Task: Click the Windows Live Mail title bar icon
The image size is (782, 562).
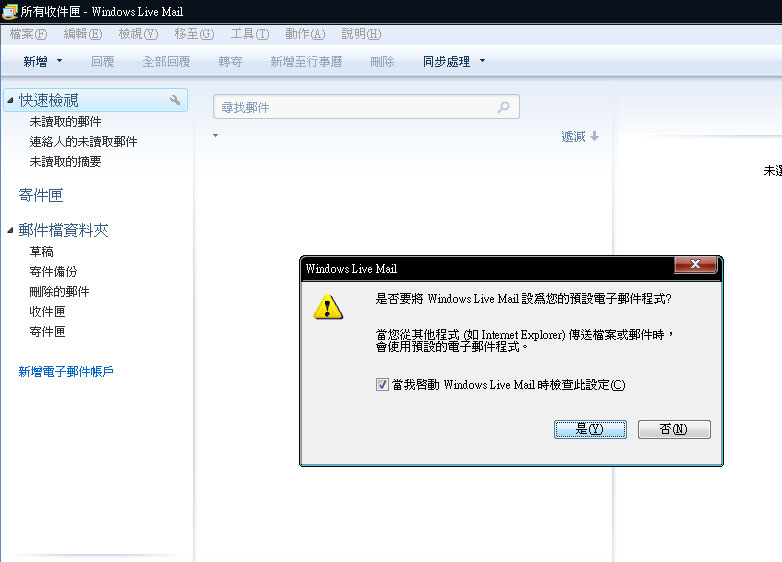Action: click(x=9, y=11)
